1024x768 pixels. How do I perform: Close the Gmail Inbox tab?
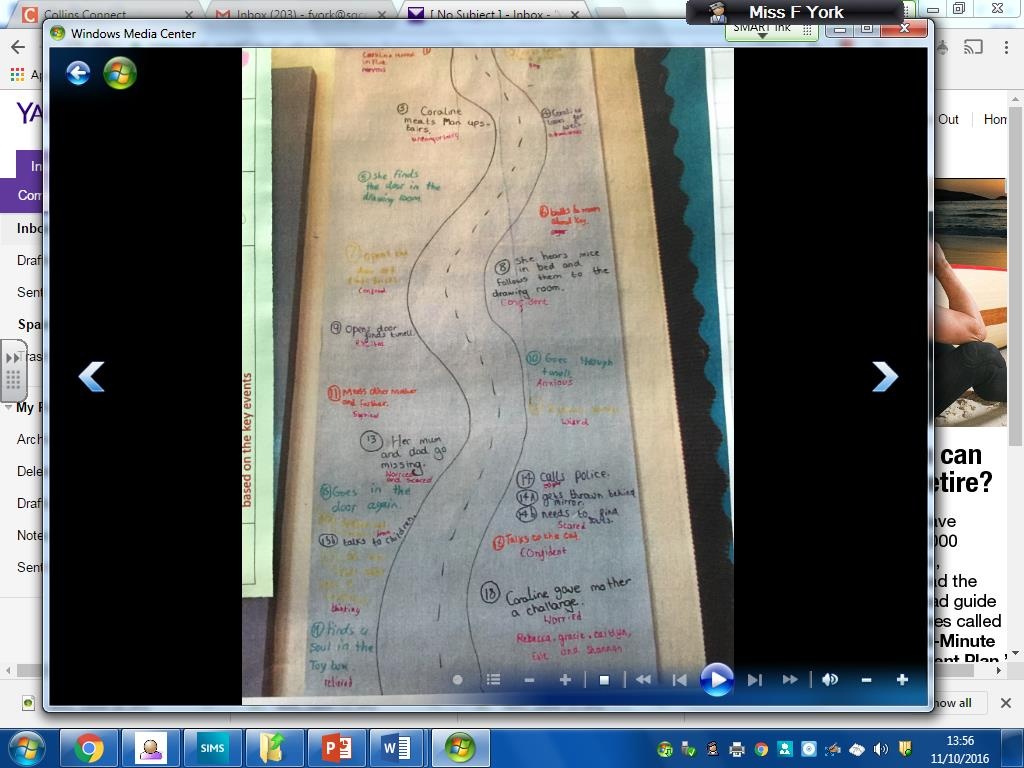pos(381,14)
